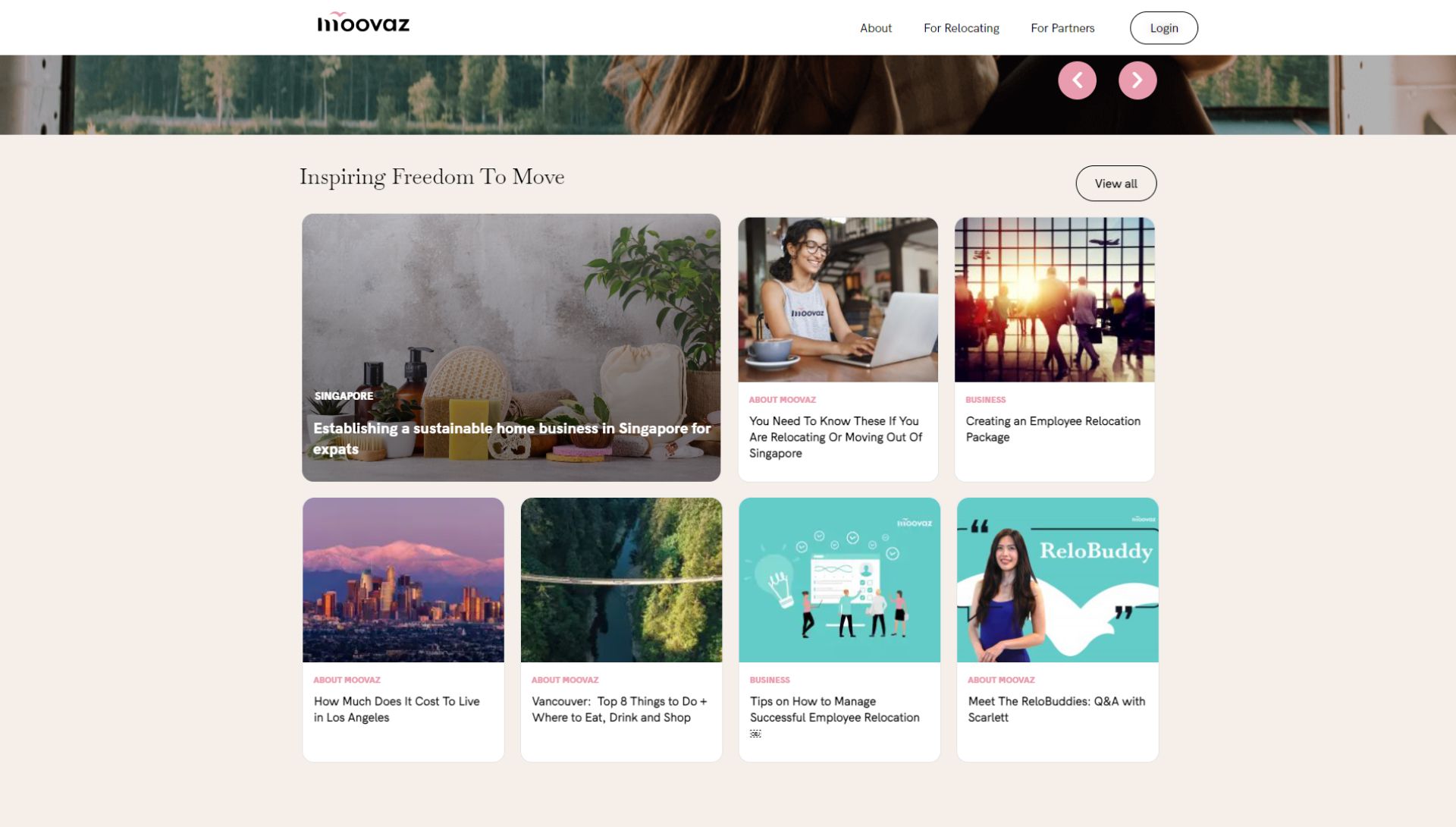
Task: Open sustainable home business Singapore article
Action: pyautogui.click(x=511, y=438)
